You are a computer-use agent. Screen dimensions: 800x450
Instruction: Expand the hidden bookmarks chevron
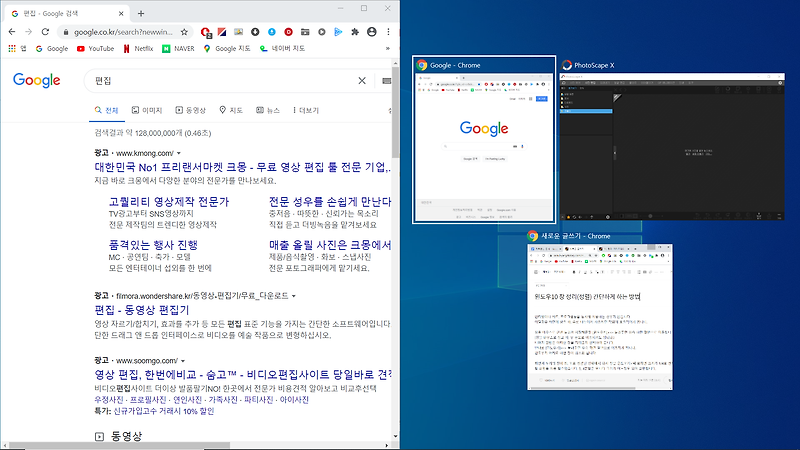(388, 48)
